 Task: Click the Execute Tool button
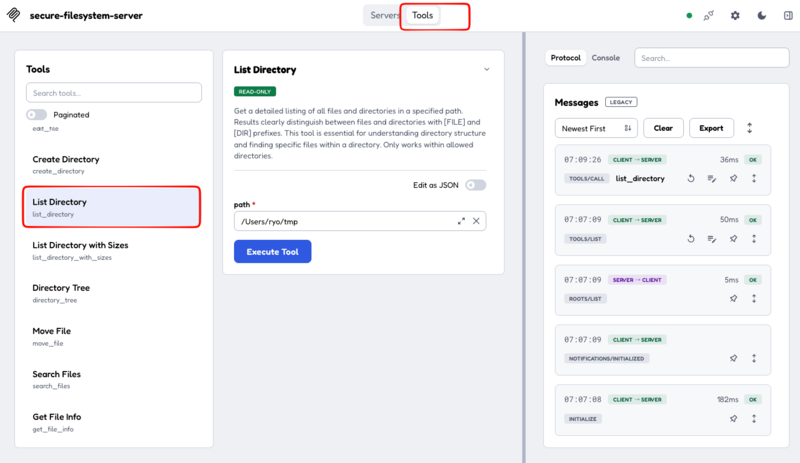(272, 252)
